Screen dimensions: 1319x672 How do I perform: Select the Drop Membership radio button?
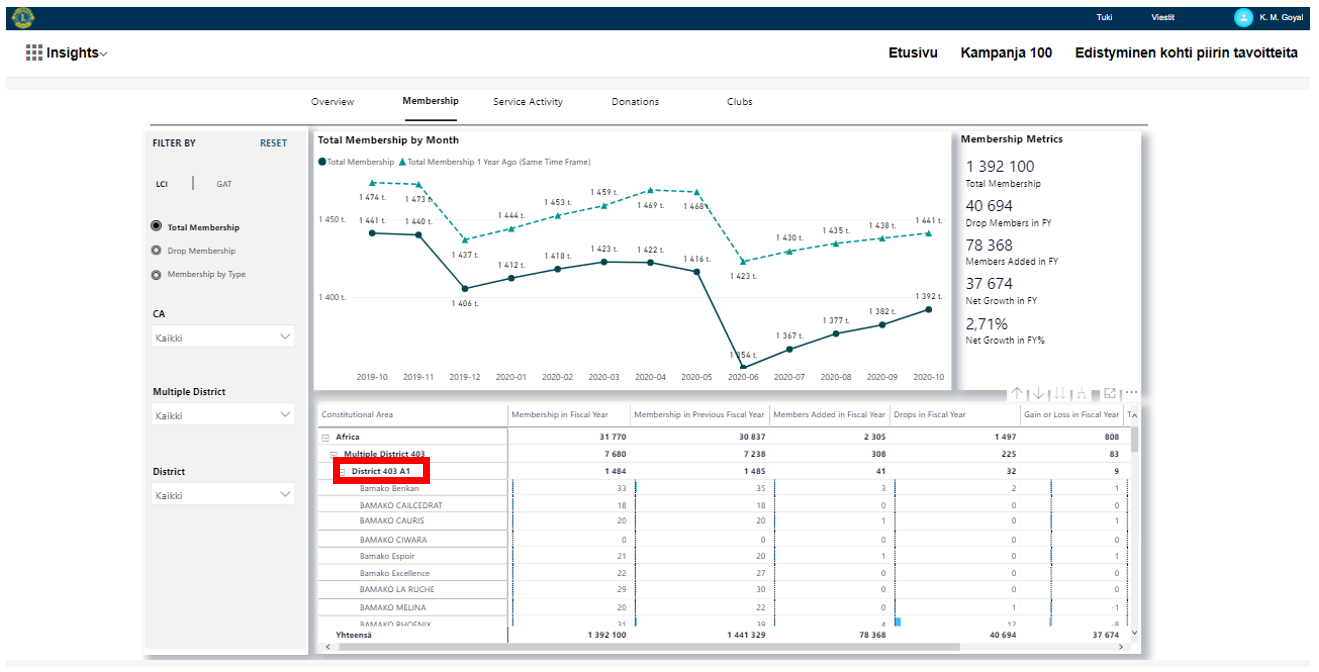156,251
